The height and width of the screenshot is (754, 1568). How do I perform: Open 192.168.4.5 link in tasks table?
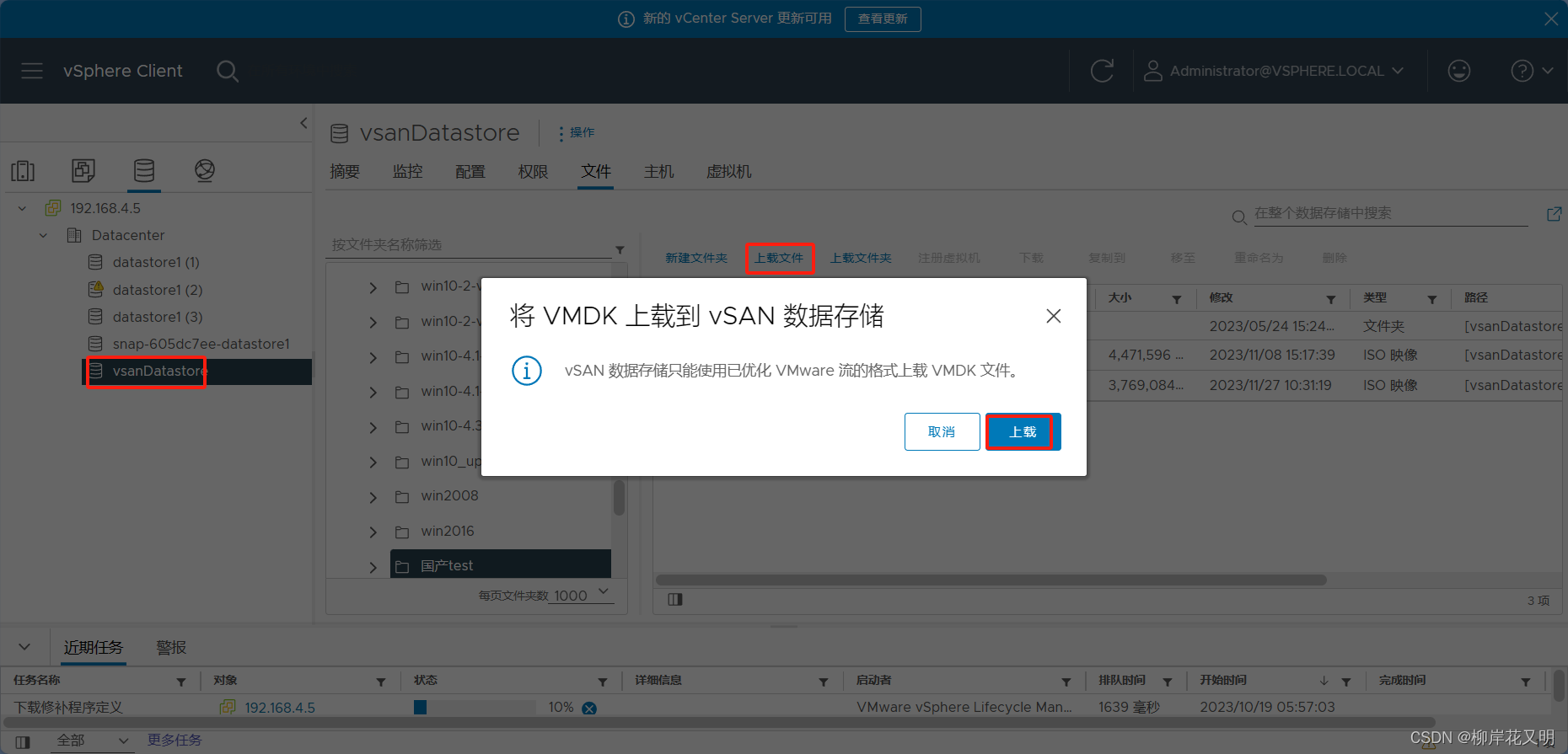click(x=280, y=708)
